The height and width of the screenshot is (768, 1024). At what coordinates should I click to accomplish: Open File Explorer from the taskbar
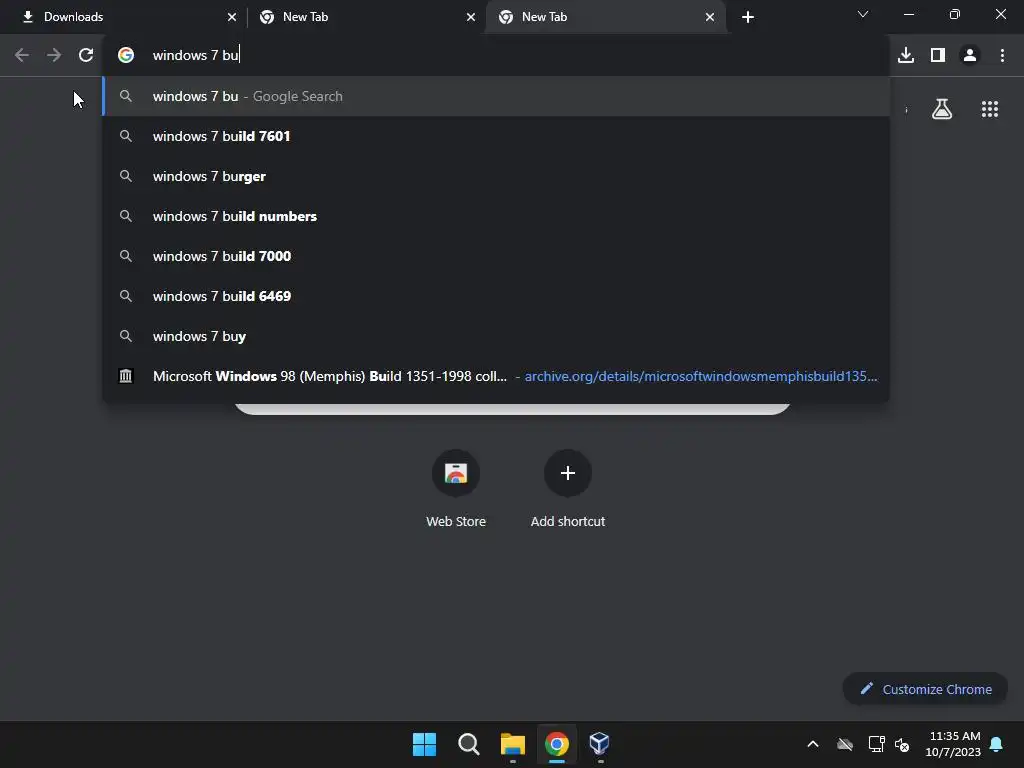click(x=513, y=744)
